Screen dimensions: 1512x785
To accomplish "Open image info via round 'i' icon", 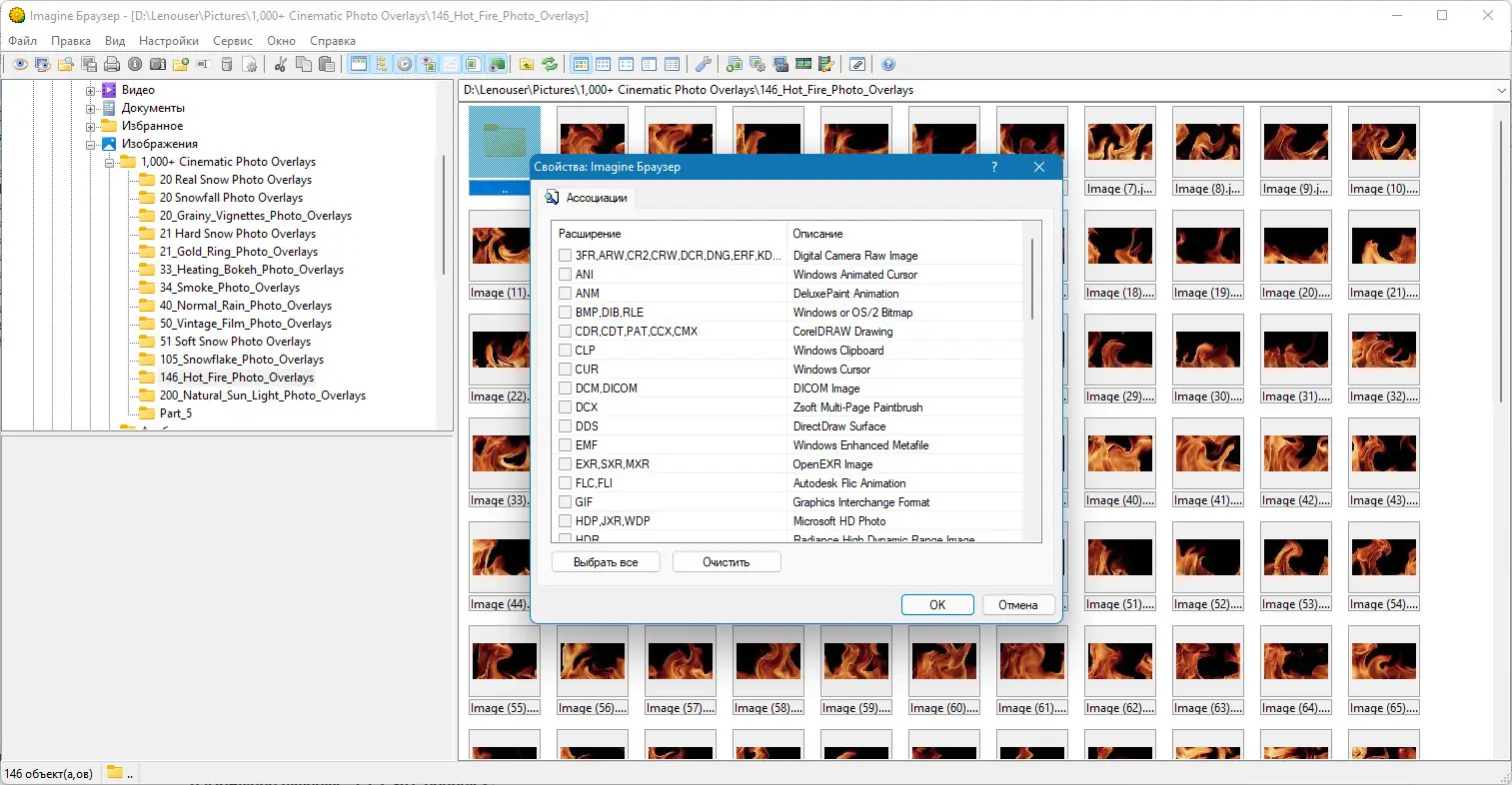I will (x=135, y=65).
